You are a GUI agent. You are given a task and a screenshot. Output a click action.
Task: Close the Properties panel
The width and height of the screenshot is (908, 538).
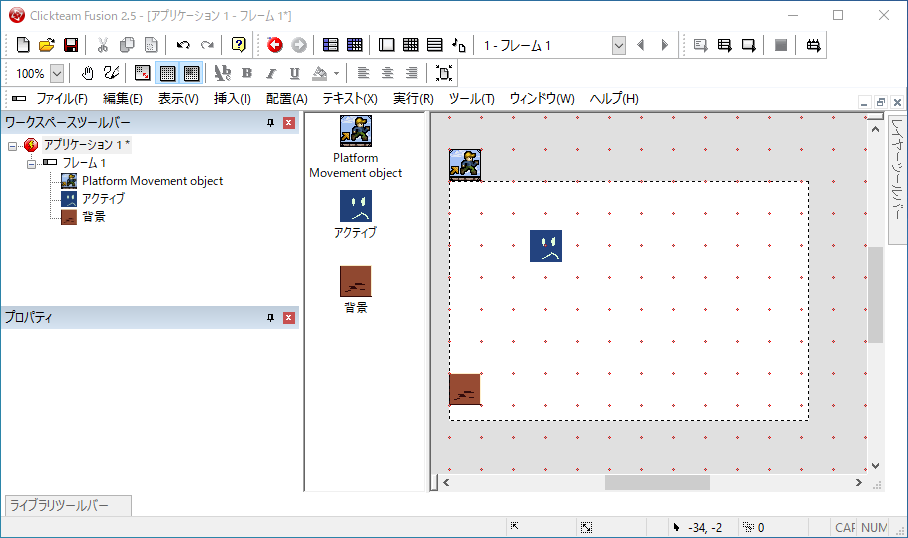(288, 318)
